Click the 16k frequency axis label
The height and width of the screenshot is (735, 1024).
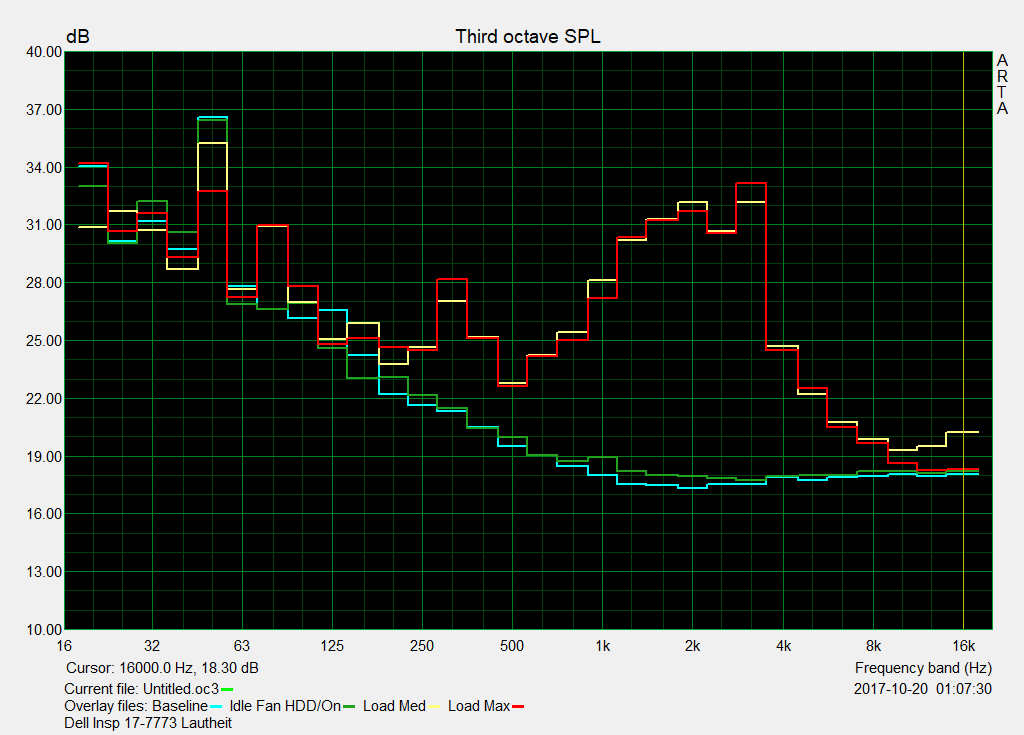(963, 646)
